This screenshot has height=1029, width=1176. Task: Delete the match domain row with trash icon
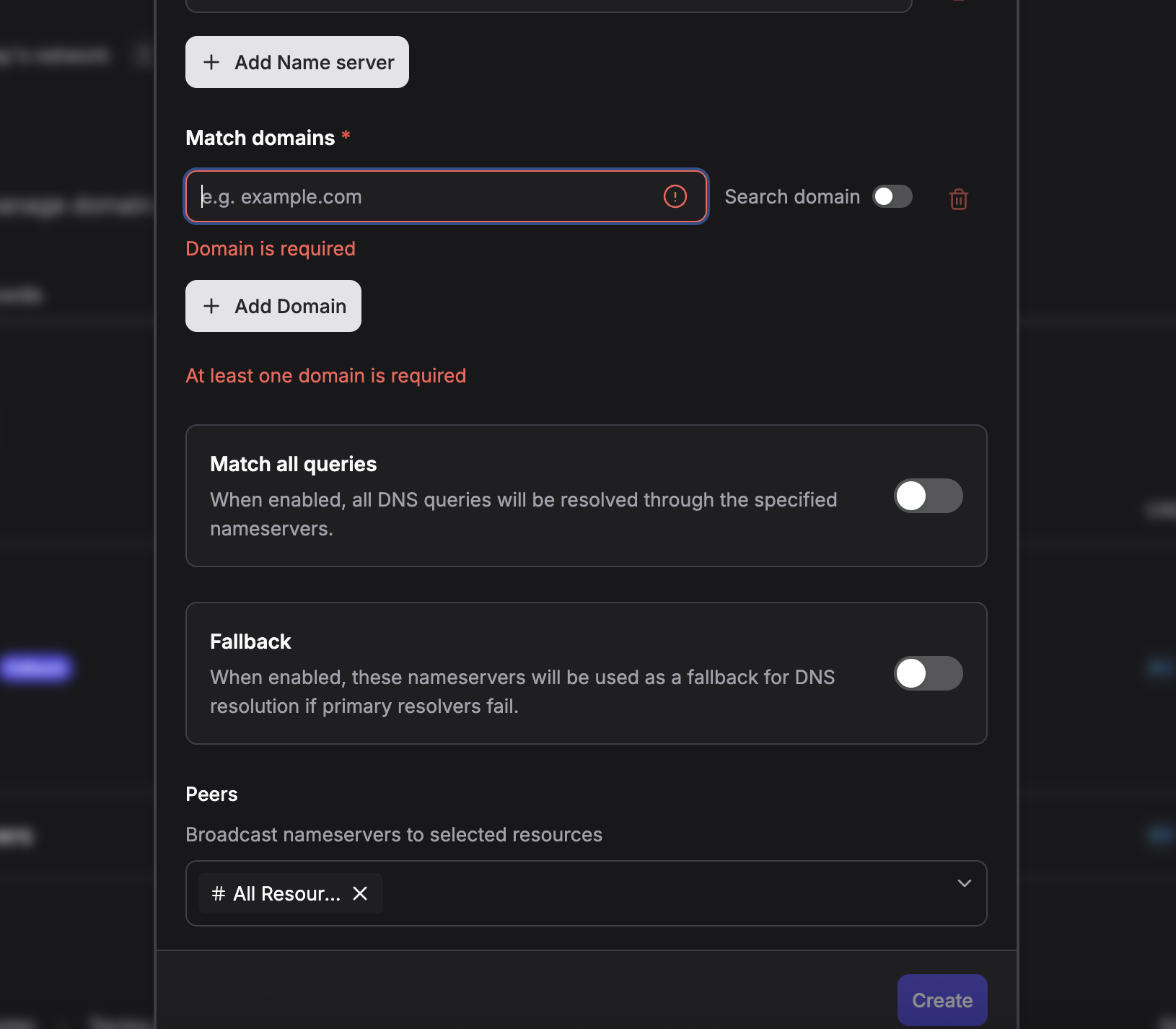tap(958, 199)
